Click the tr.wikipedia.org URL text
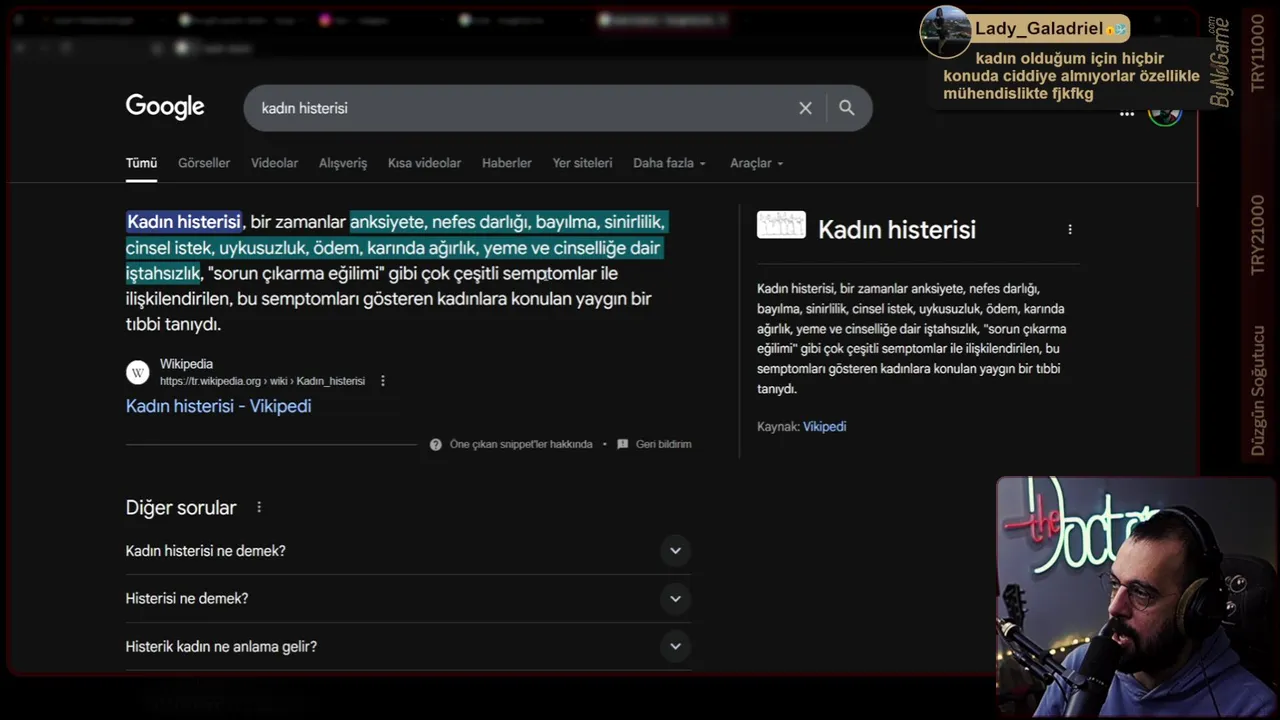Image resolution: width=1280 pixels, height=720 pixels. click(x=262, y=381)
